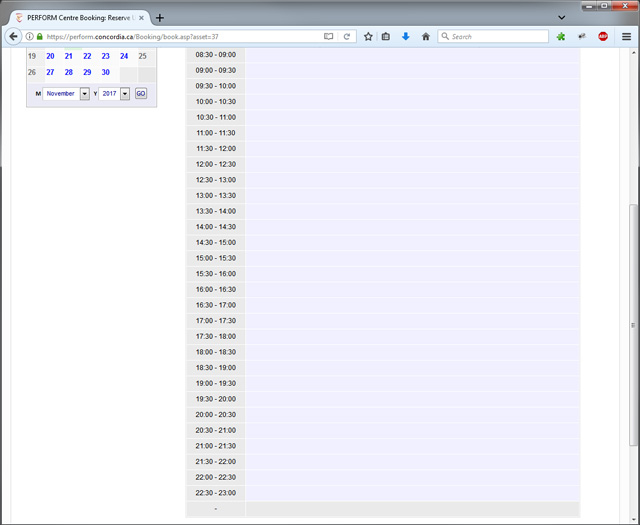640x525 pixels.
Task: Expand the 2017 year dropdown
Action: pyautogui.click(x=125, y=94)
